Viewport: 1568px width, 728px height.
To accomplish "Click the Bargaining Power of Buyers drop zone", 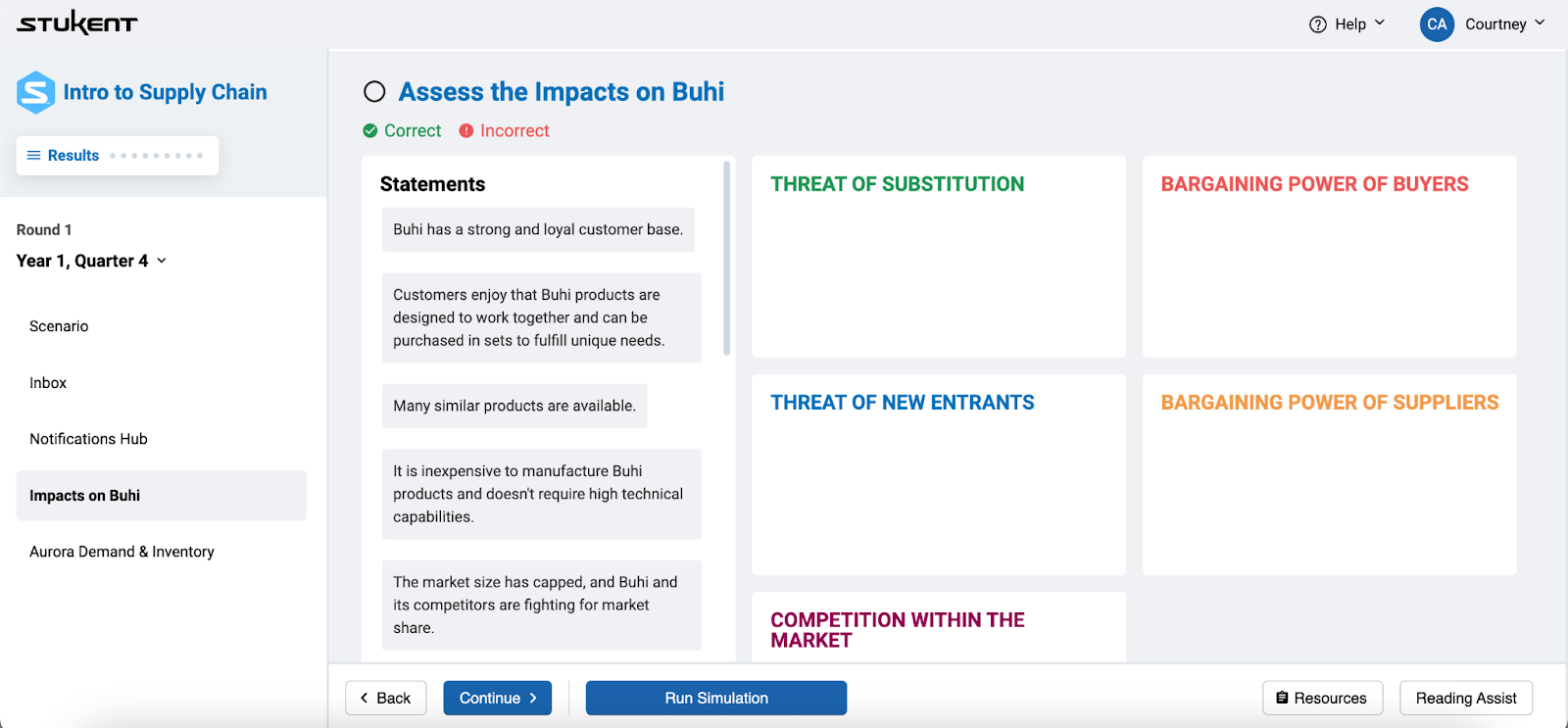I will tap(1329, 257).
